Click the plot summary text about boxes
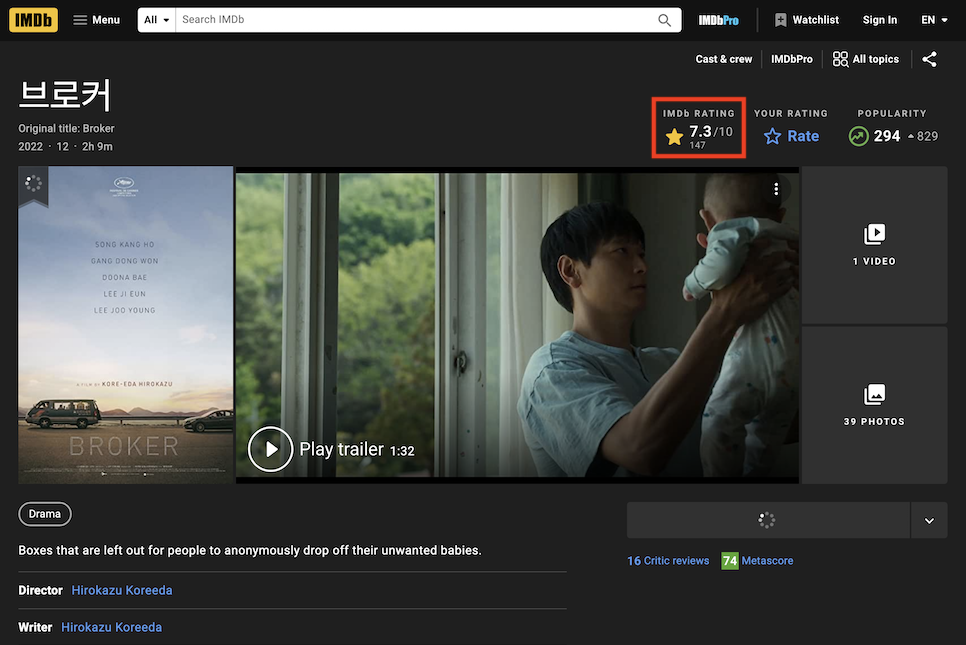The width and height of the screenshot is (966, 645). point(250,550)
